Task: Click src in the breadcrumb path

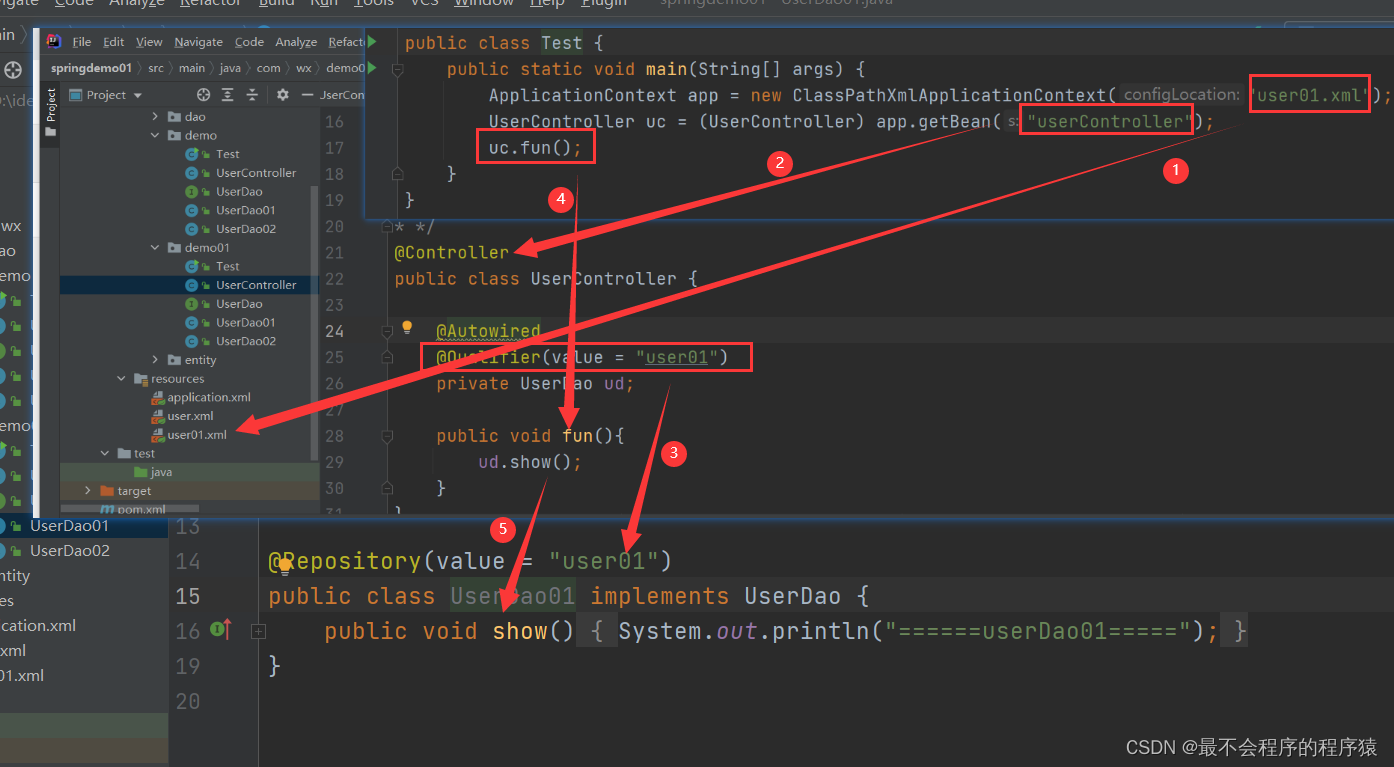Action: 155,68
